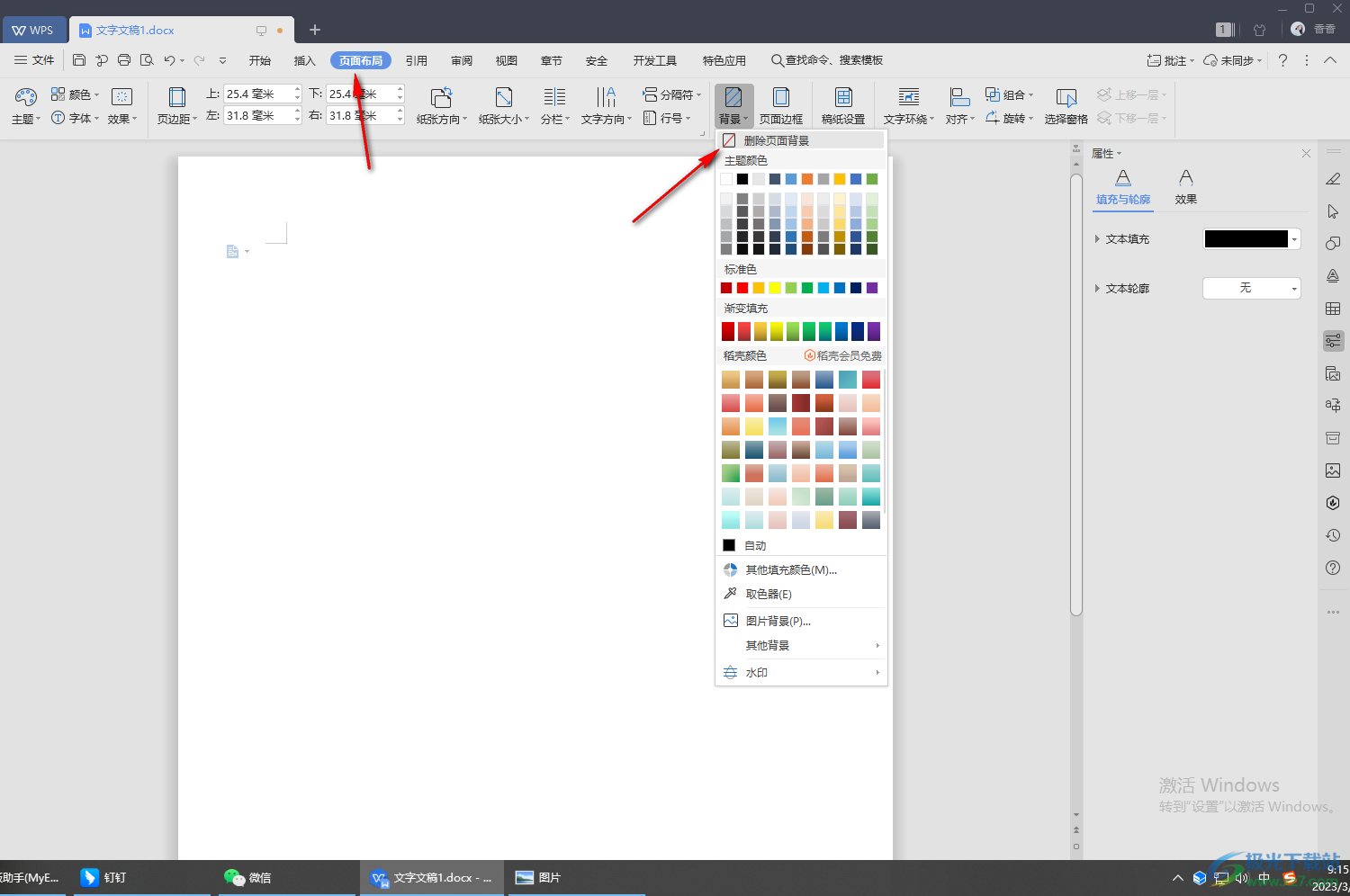Open other fill colors dialog

[x=790, y=569]
